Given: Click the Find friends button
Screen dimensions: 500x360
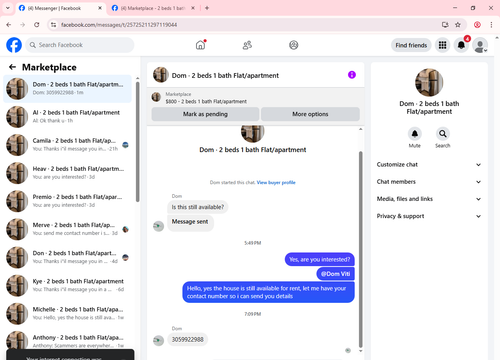Looking at the screenshot, I should pyautogui.click(x=411, y=45).
